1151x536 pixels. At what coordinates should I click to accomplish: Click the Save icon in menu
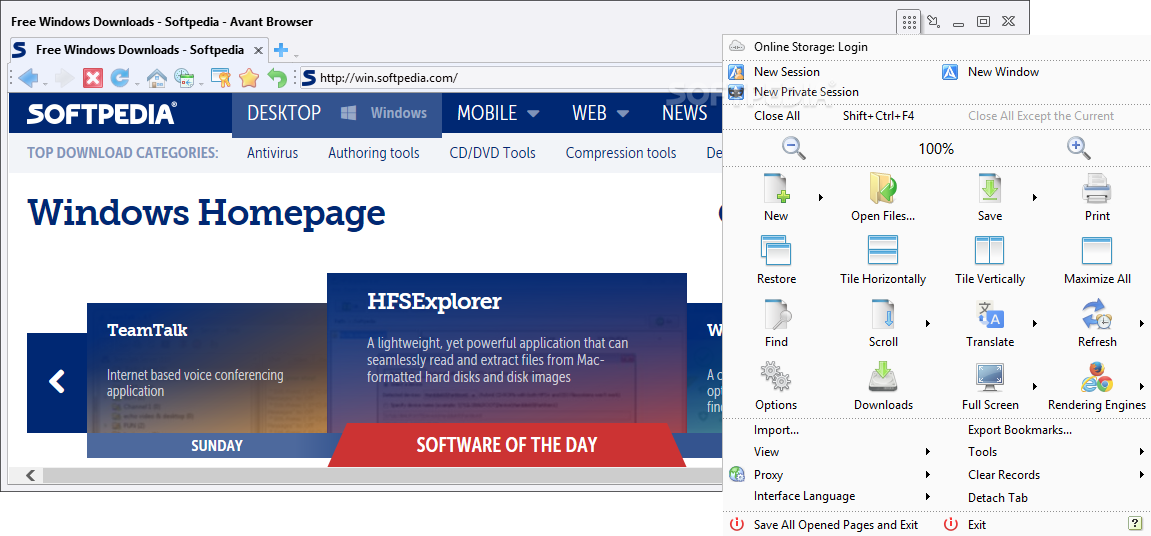990,188
